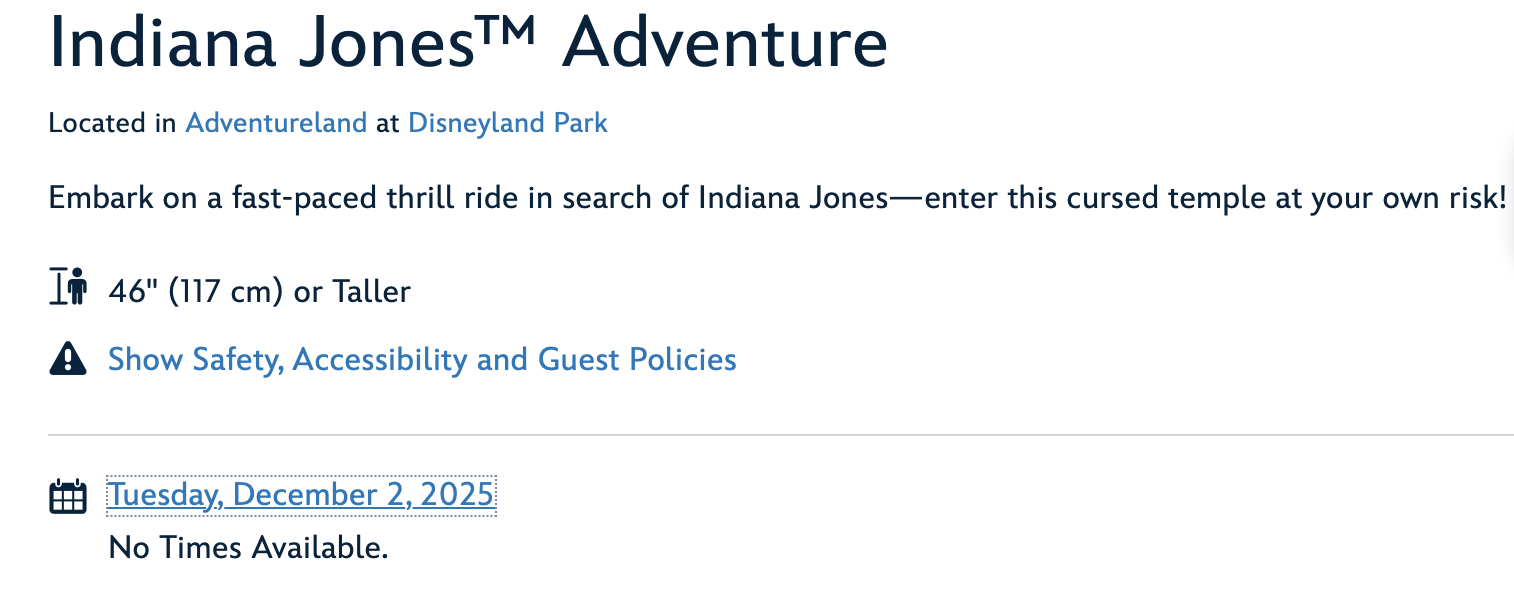Visit the Disneyland Park page
This screenshot has width=1514, height=608.
(506, 123)
